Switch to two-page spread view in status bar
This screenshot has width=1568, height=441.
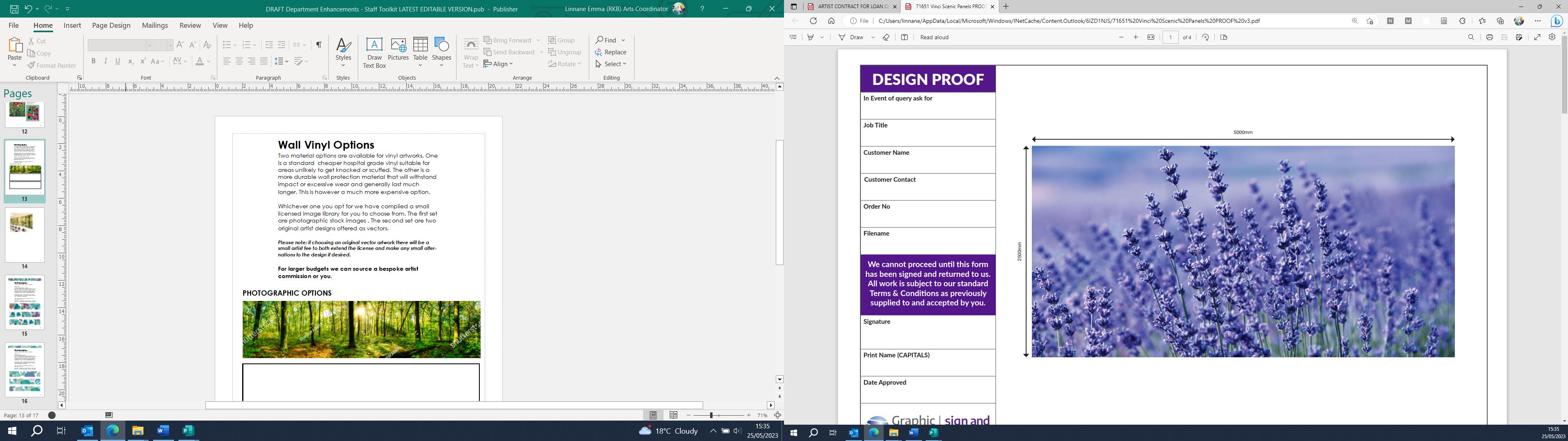pos(673,415)
